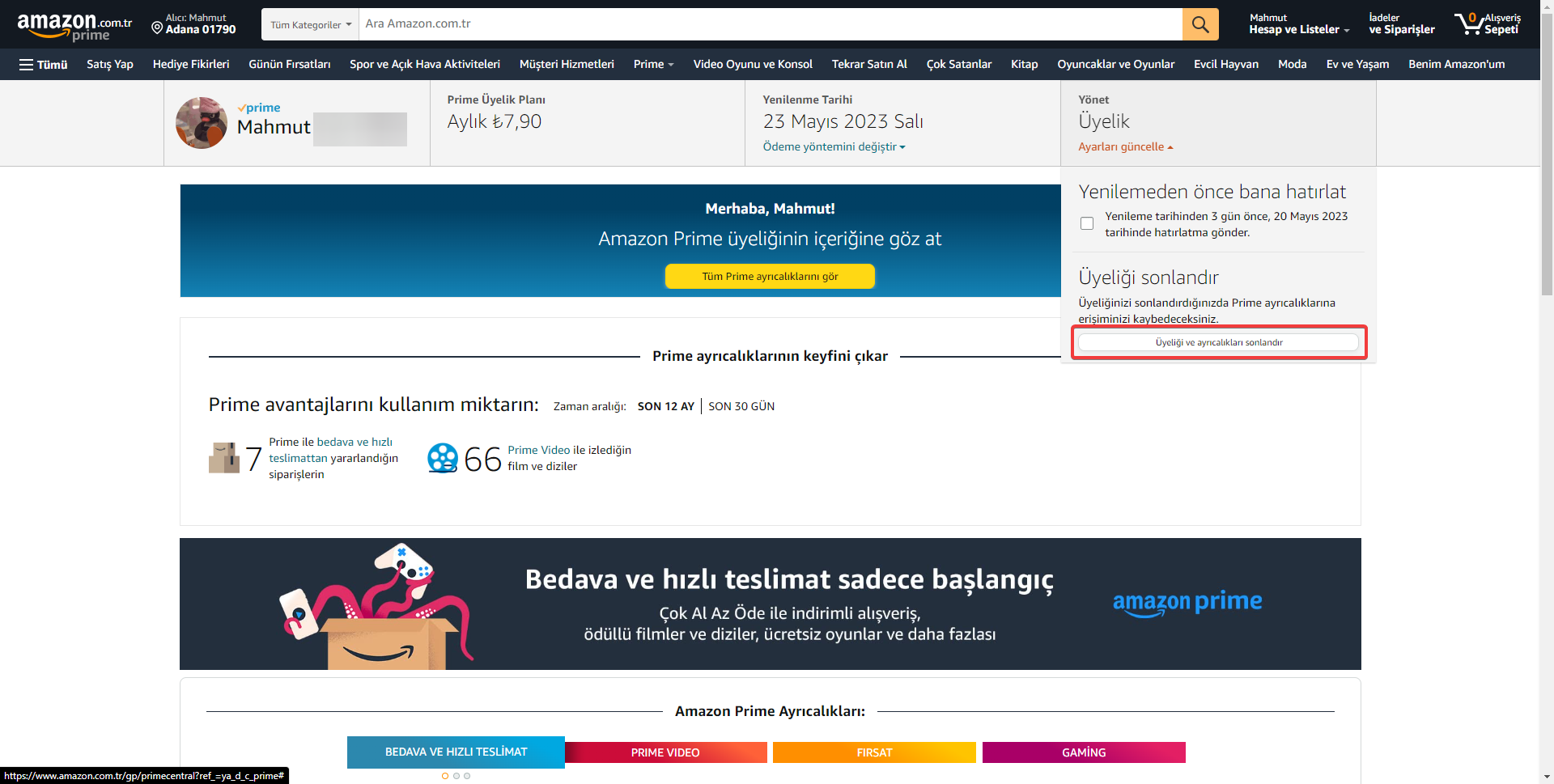Click the amazon prime banner logo
The image size is (1554, 784).
point(1187,603)
